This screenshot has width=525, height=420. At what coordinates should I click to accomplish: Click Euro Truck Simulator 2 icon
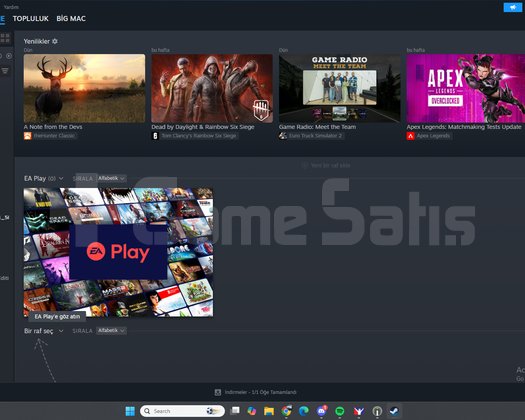click(283, 136)
